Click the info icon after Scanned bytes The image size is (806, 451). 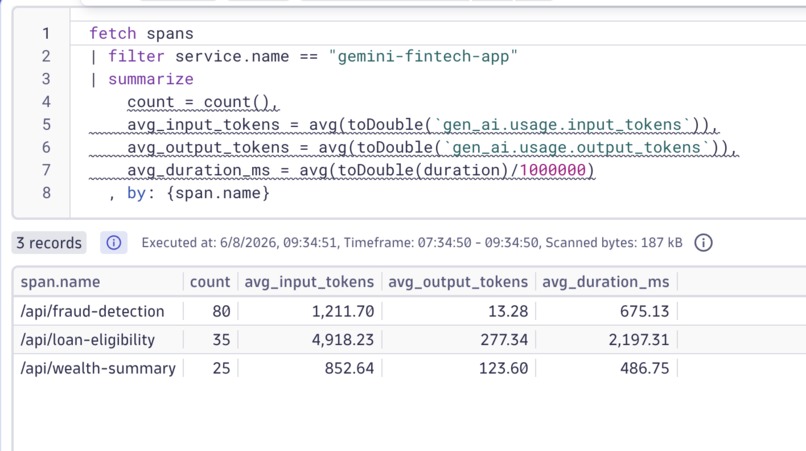point(703,243)
